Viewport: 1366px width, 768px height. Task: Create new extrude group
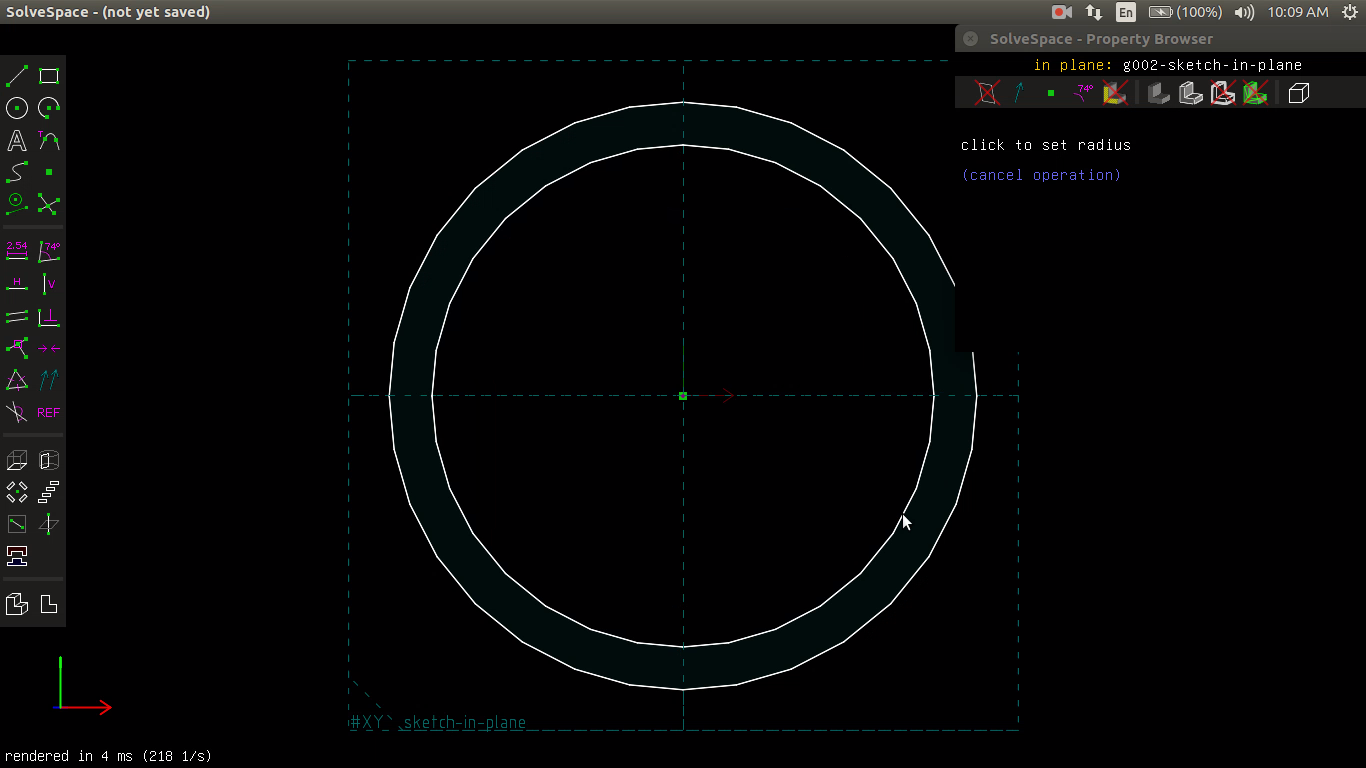point(17,460)
